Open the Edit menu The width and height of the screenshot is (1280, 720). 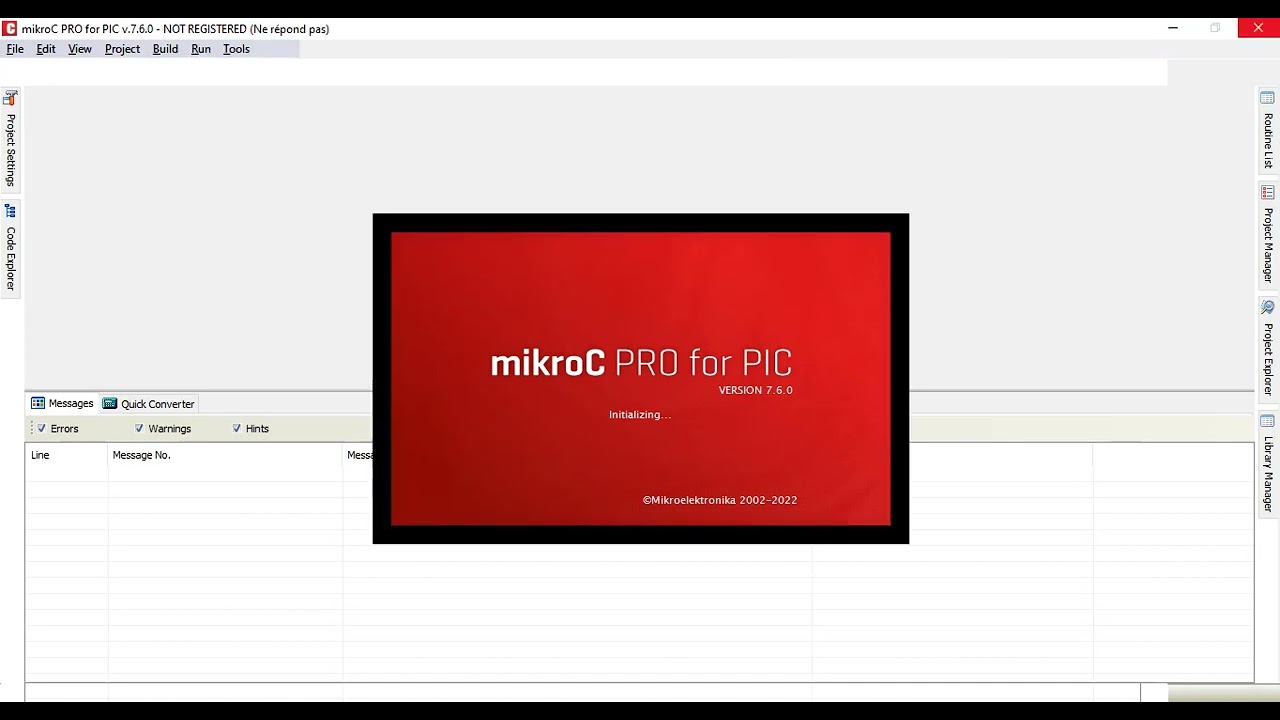[x=46, y=49]
